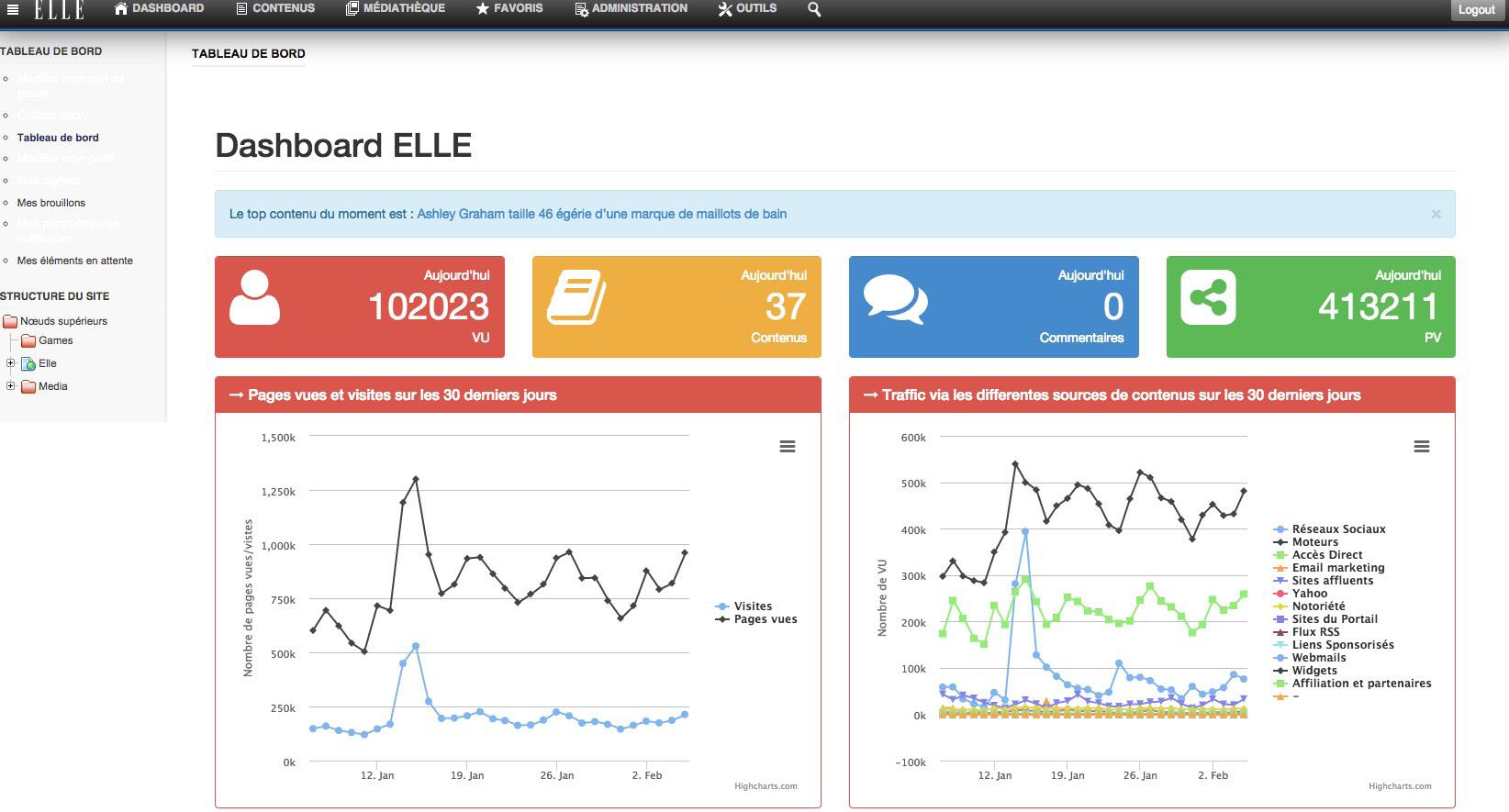Click the 102023 VU value
The width and height of the screenshot is (1509, 812).
coord(429,306)
